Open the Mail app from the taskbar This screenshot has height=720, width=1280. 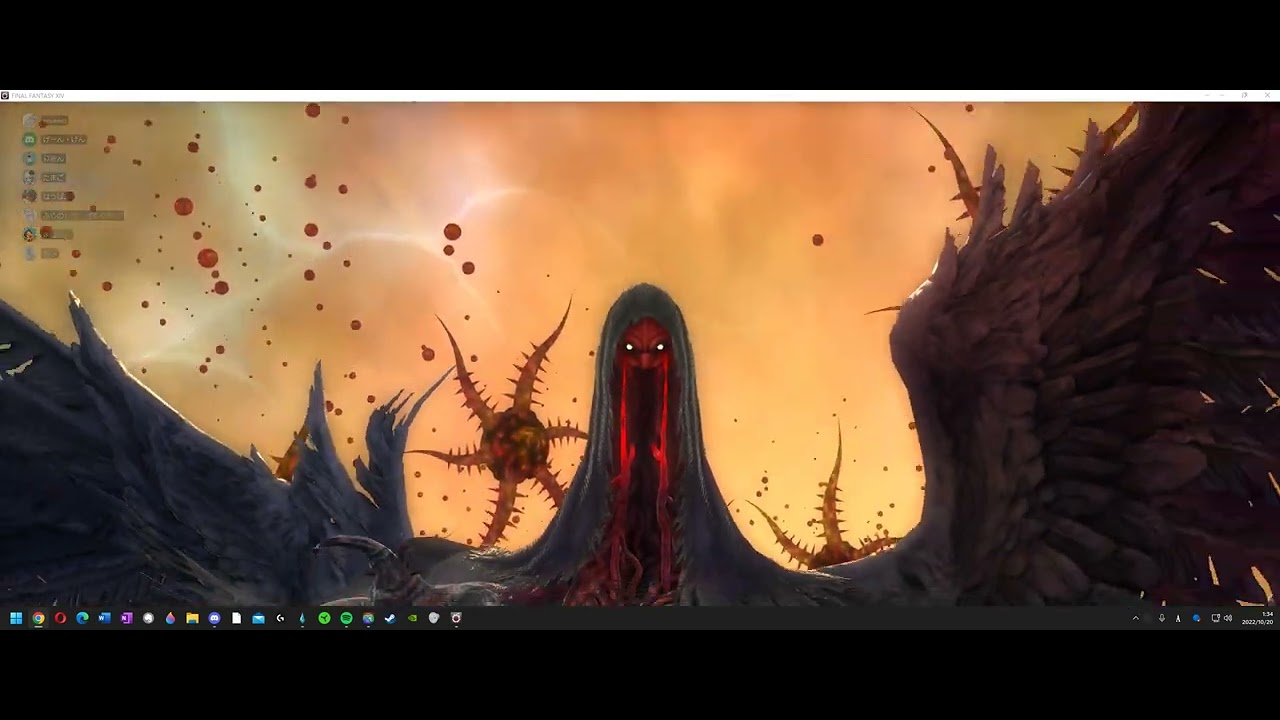coord(258,618)
